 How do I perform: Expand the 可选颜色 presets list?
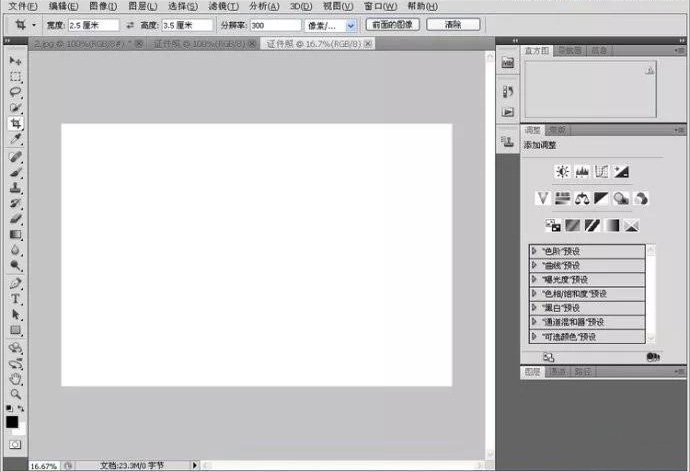click(534, 337)
